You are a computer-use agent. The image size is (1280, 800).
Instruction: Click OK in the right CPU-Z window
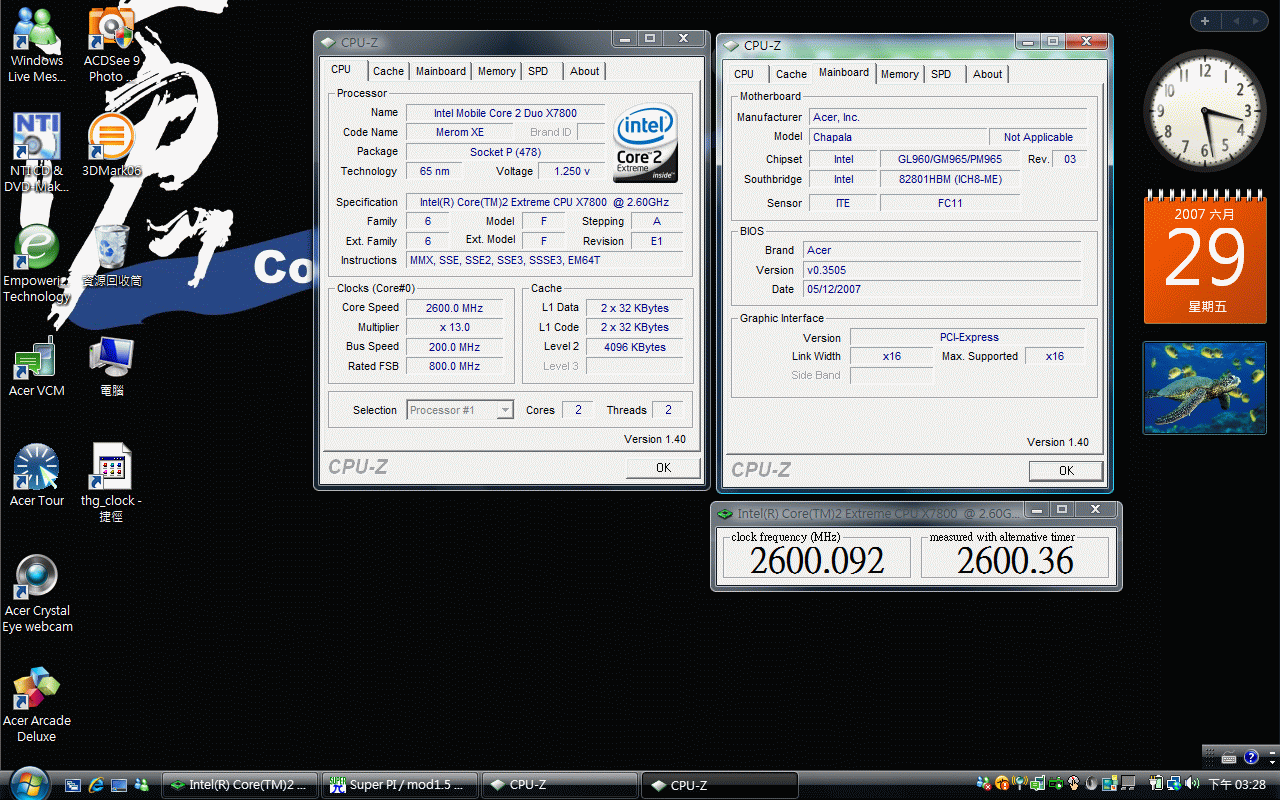(1066, 471)
